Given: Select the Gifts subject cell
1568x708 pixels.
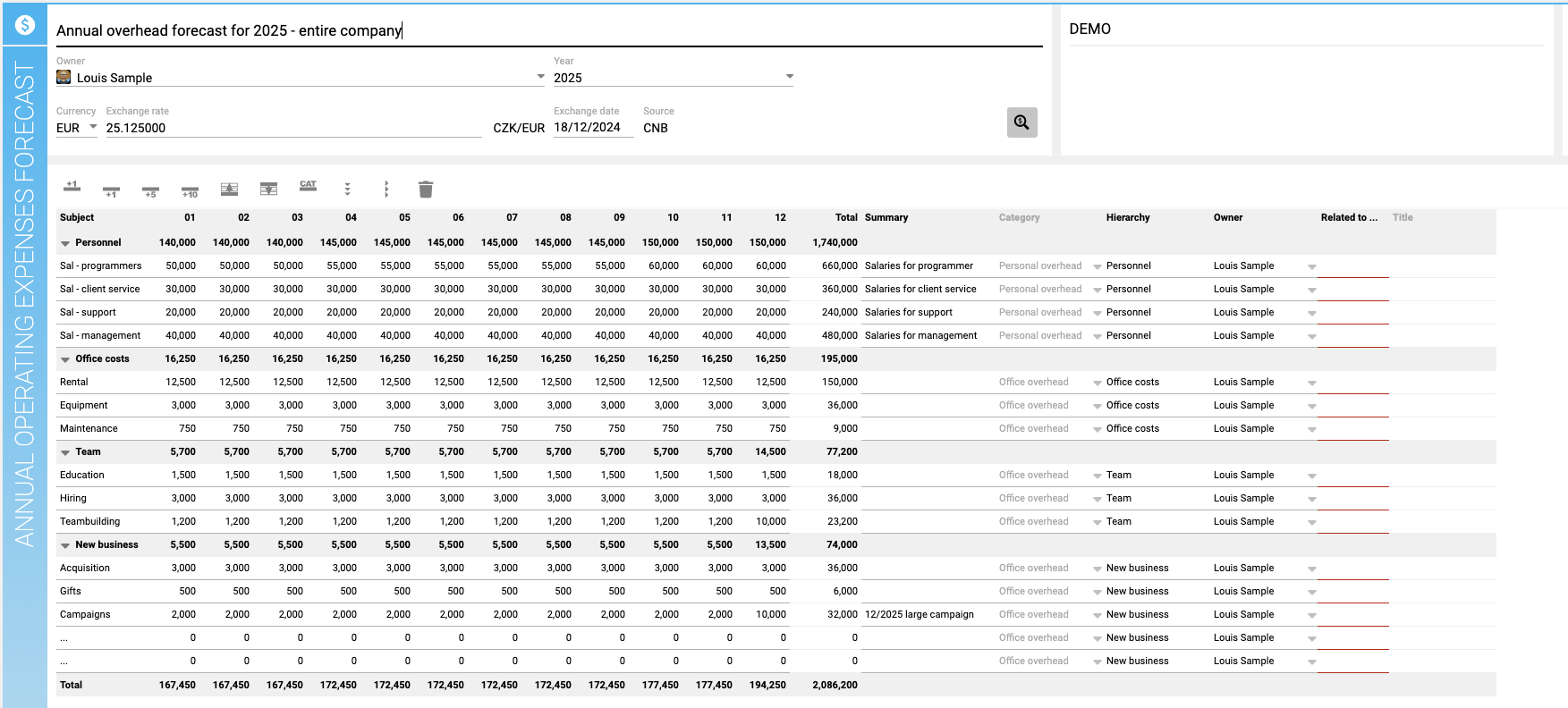Looking at the screenshot, I should (71, 591).
